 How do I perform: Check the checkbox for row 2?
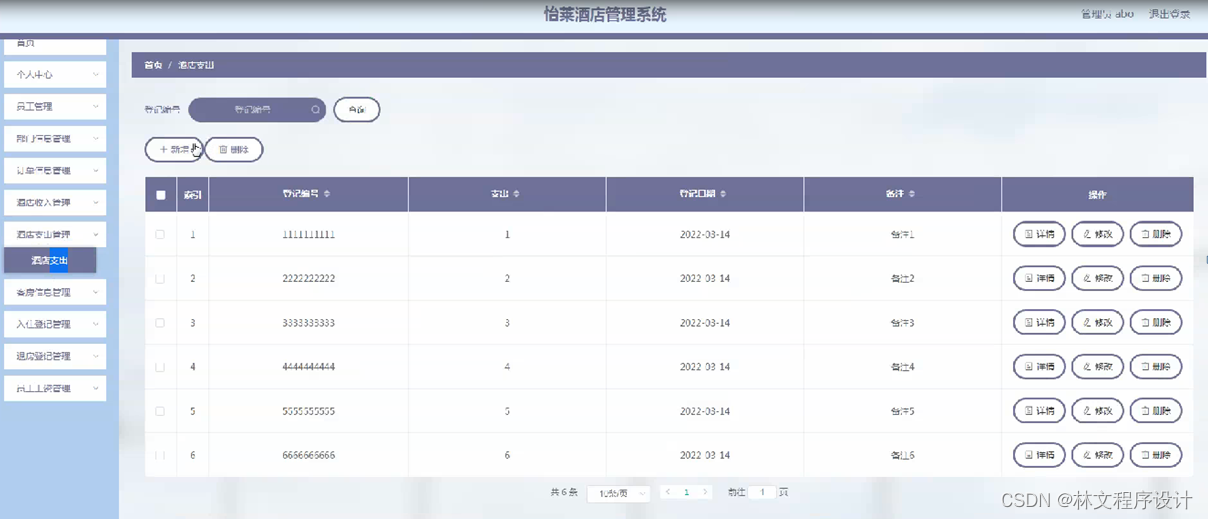tap(160, 278)
